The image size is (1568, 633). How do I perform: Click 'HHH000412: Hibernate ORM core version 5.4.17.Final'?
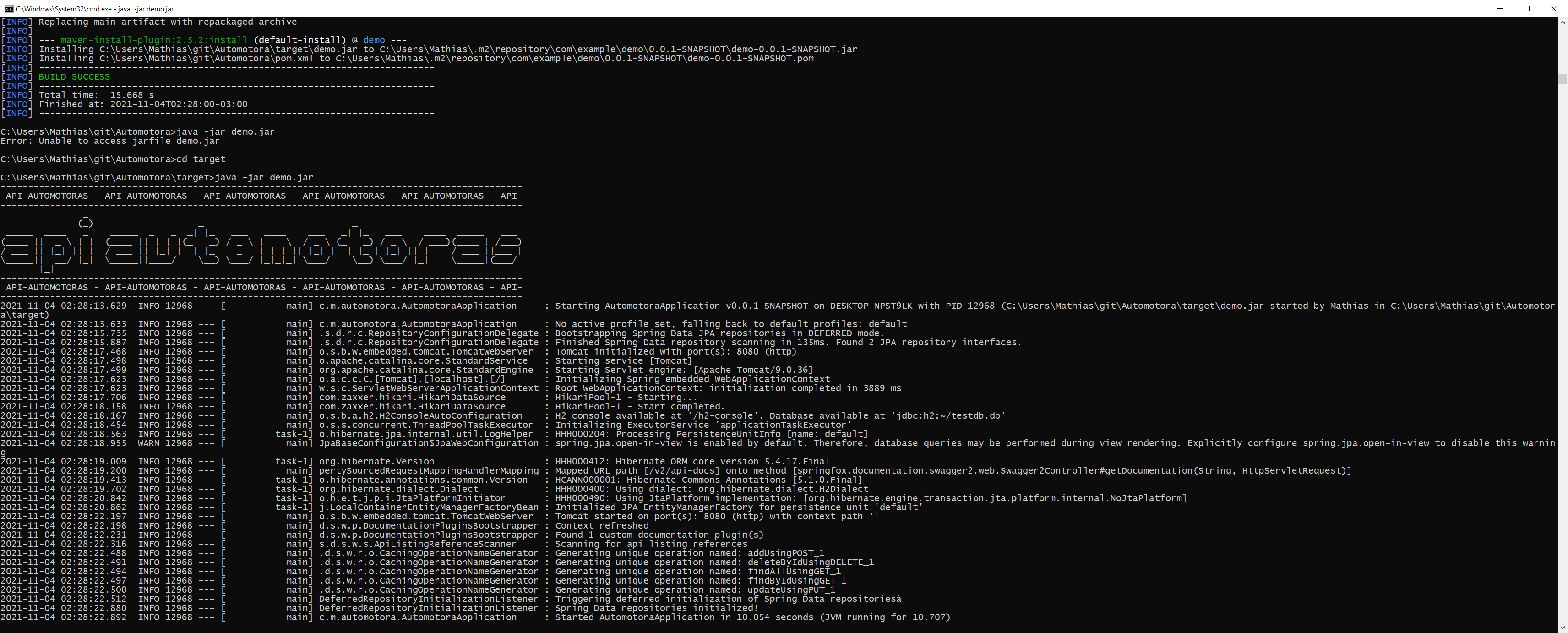pos(692,461)
